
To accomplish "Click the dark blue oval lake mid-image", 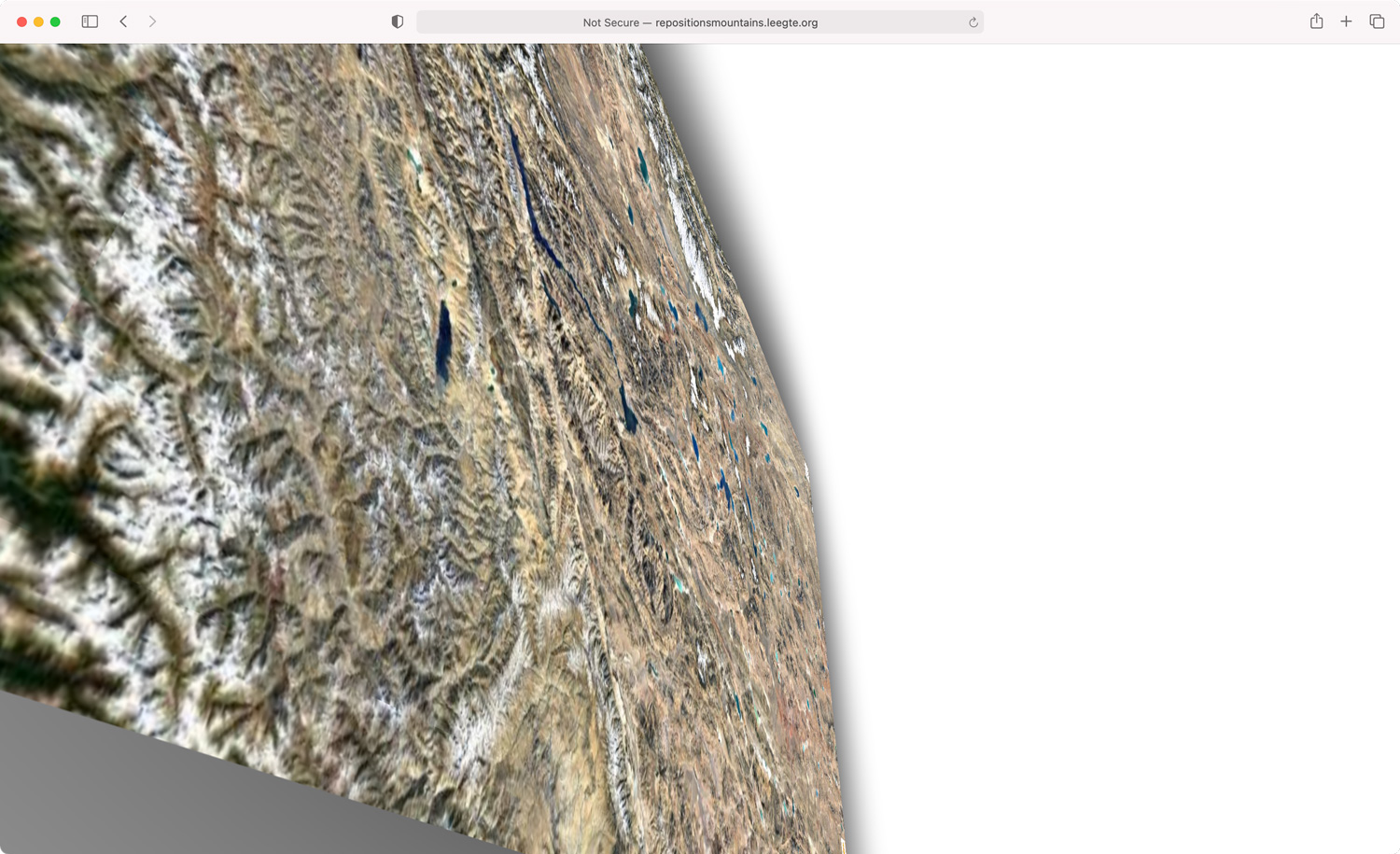I will click(444, 341).
